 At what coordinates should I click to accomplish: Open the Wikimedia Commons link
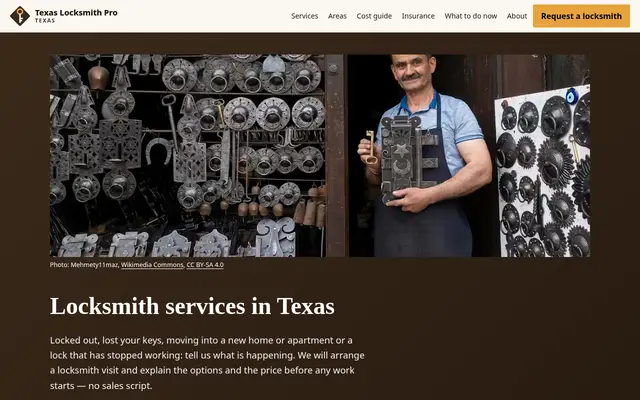point(152,264)
